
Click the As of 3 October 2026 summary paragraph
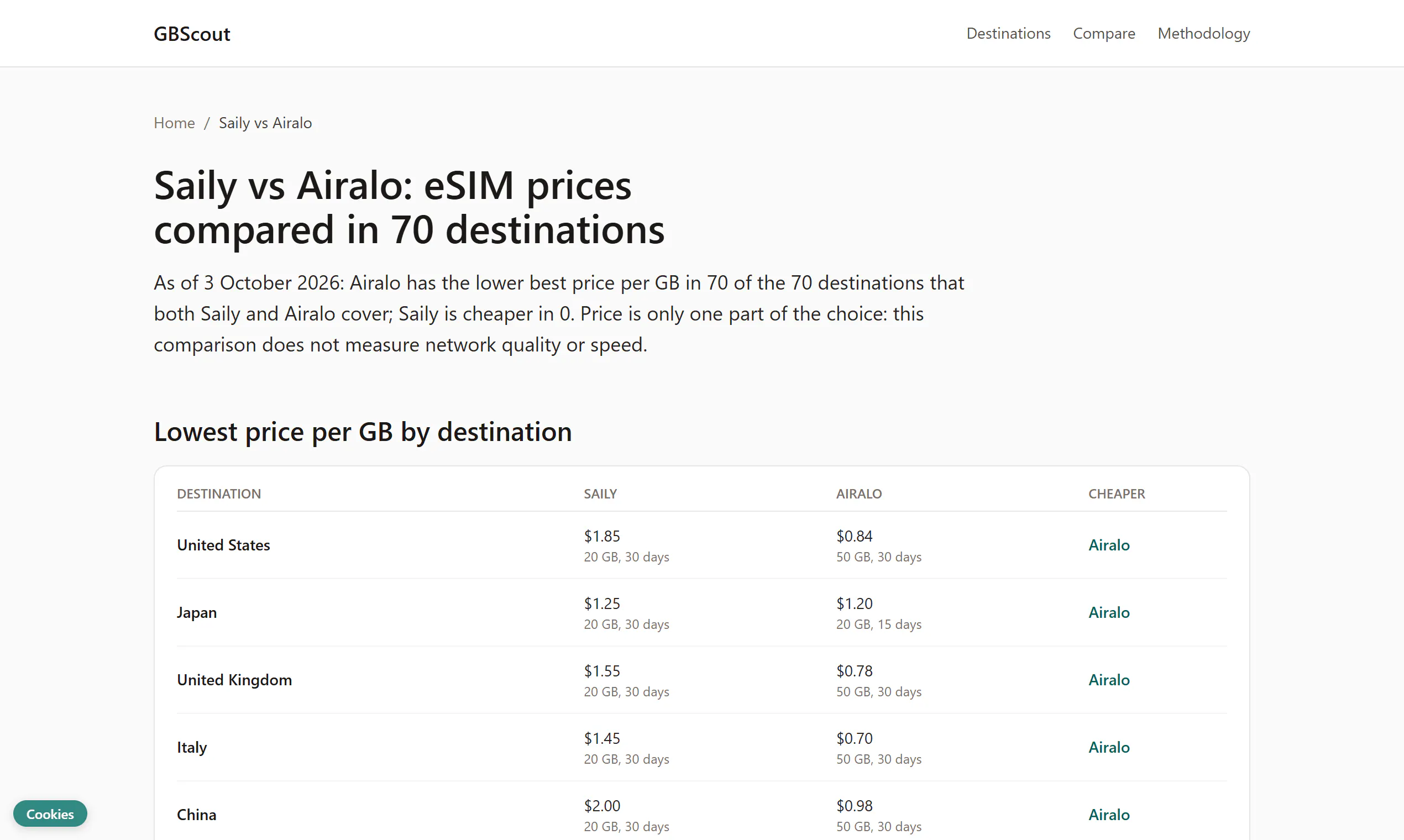559,313
